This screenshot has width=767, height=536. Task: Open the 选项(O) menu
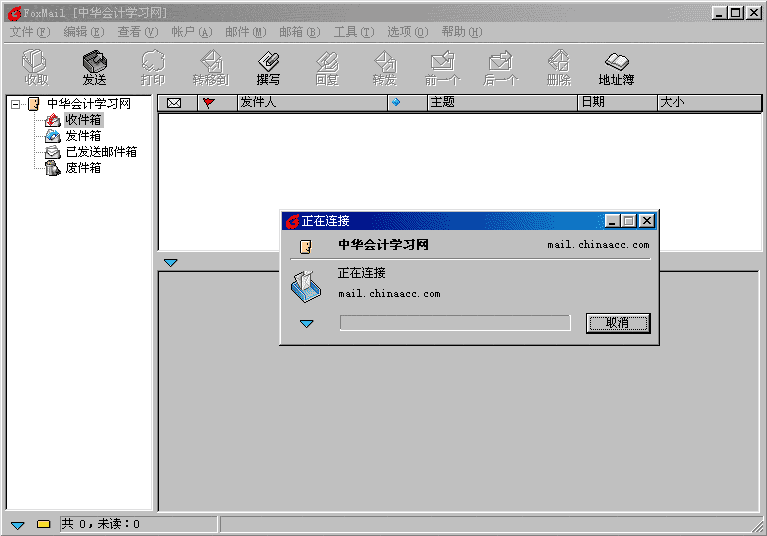click(407, 32)
